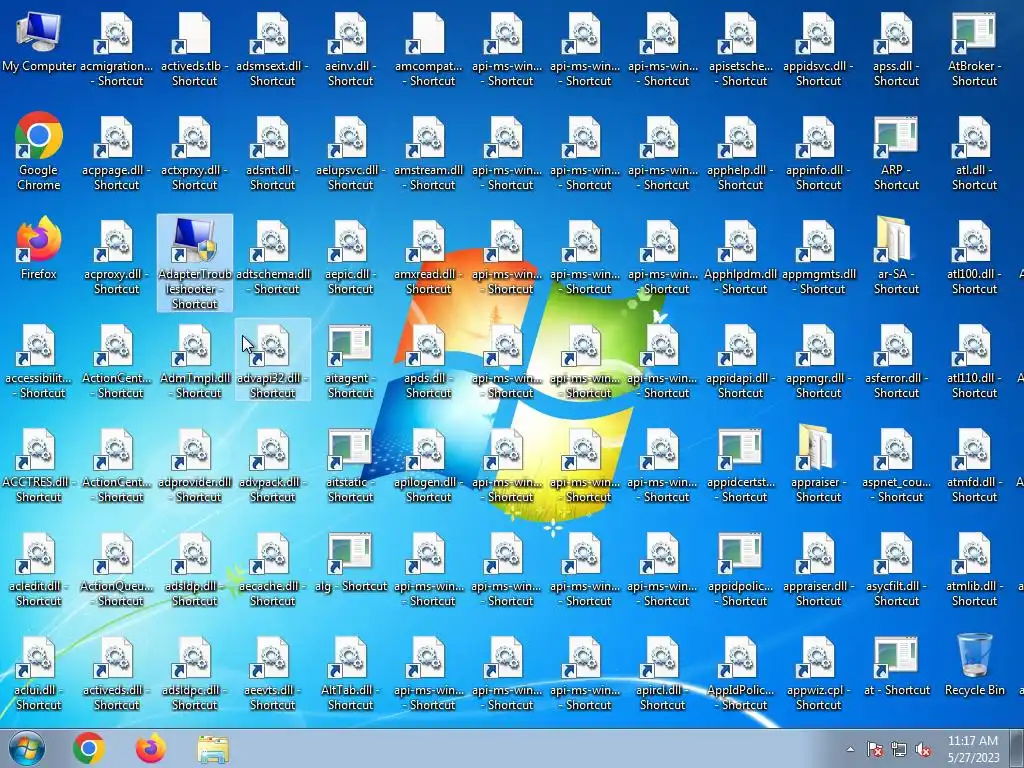
Task: Select the AdmTmpl.dll shortcut
Action: (195, 360)
